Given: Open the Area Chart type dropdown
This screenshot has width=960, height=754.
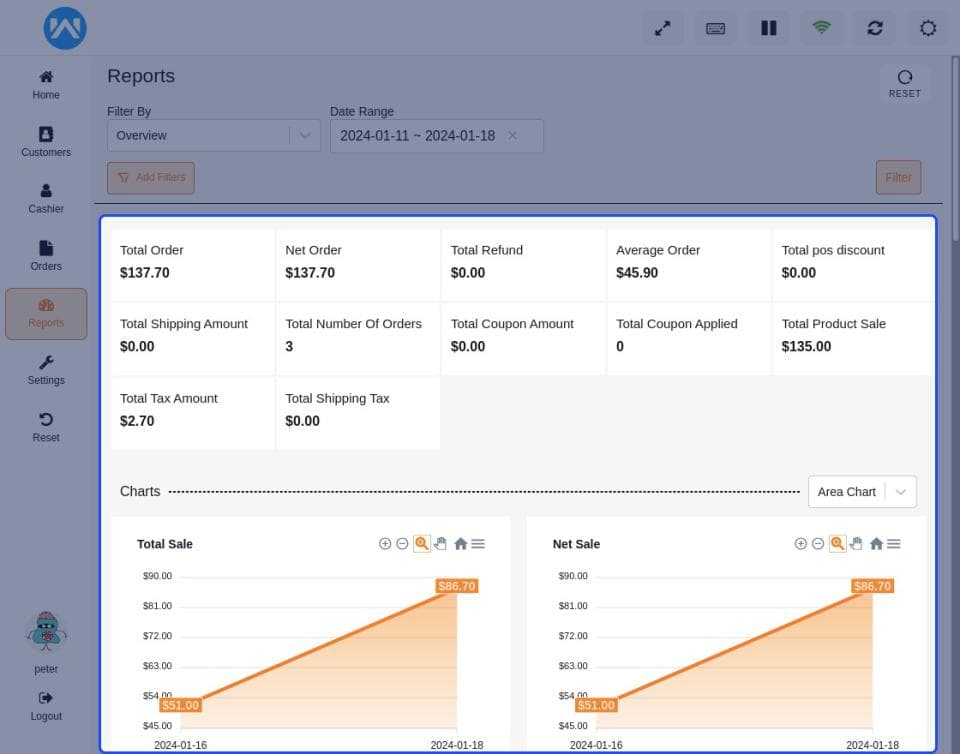Looking at the screenshot, I should [x=862, y=491].
